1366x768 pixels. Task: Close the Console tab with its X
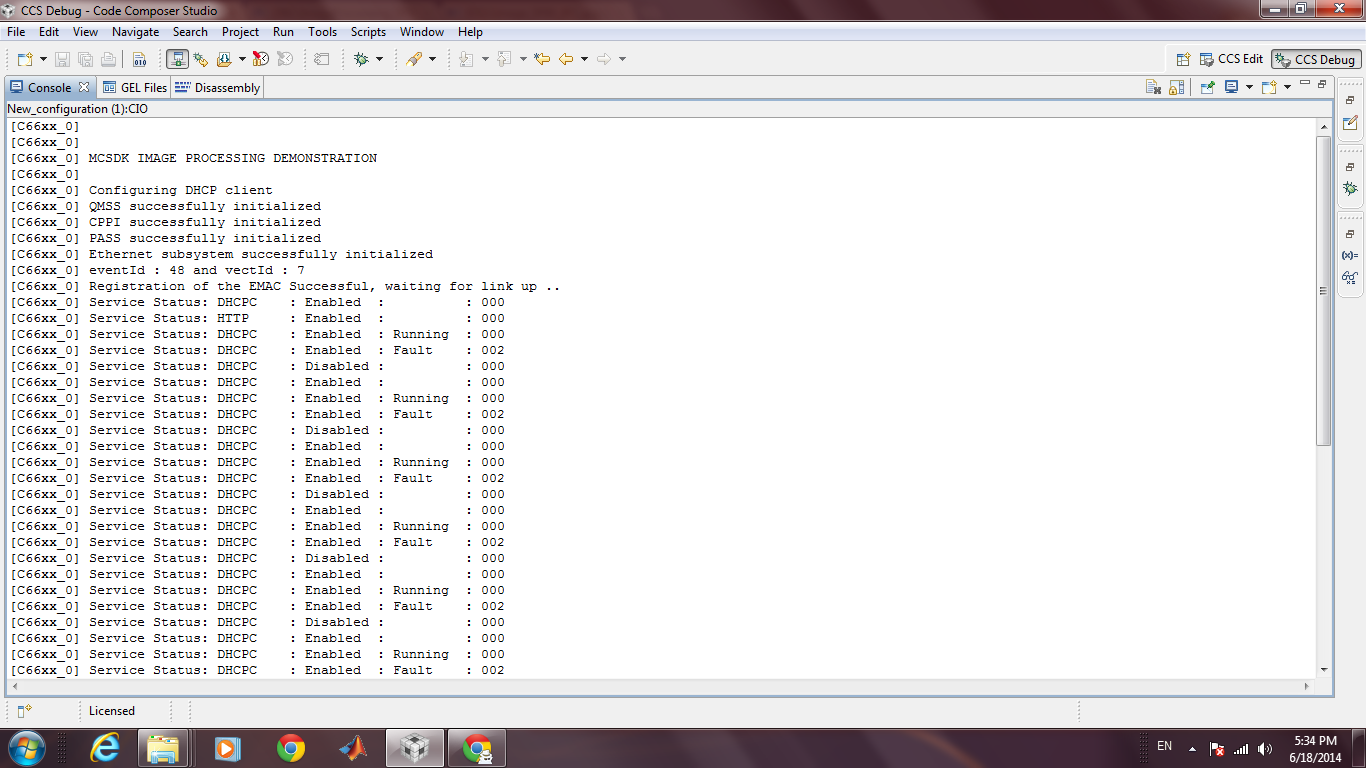coord(84,87)
